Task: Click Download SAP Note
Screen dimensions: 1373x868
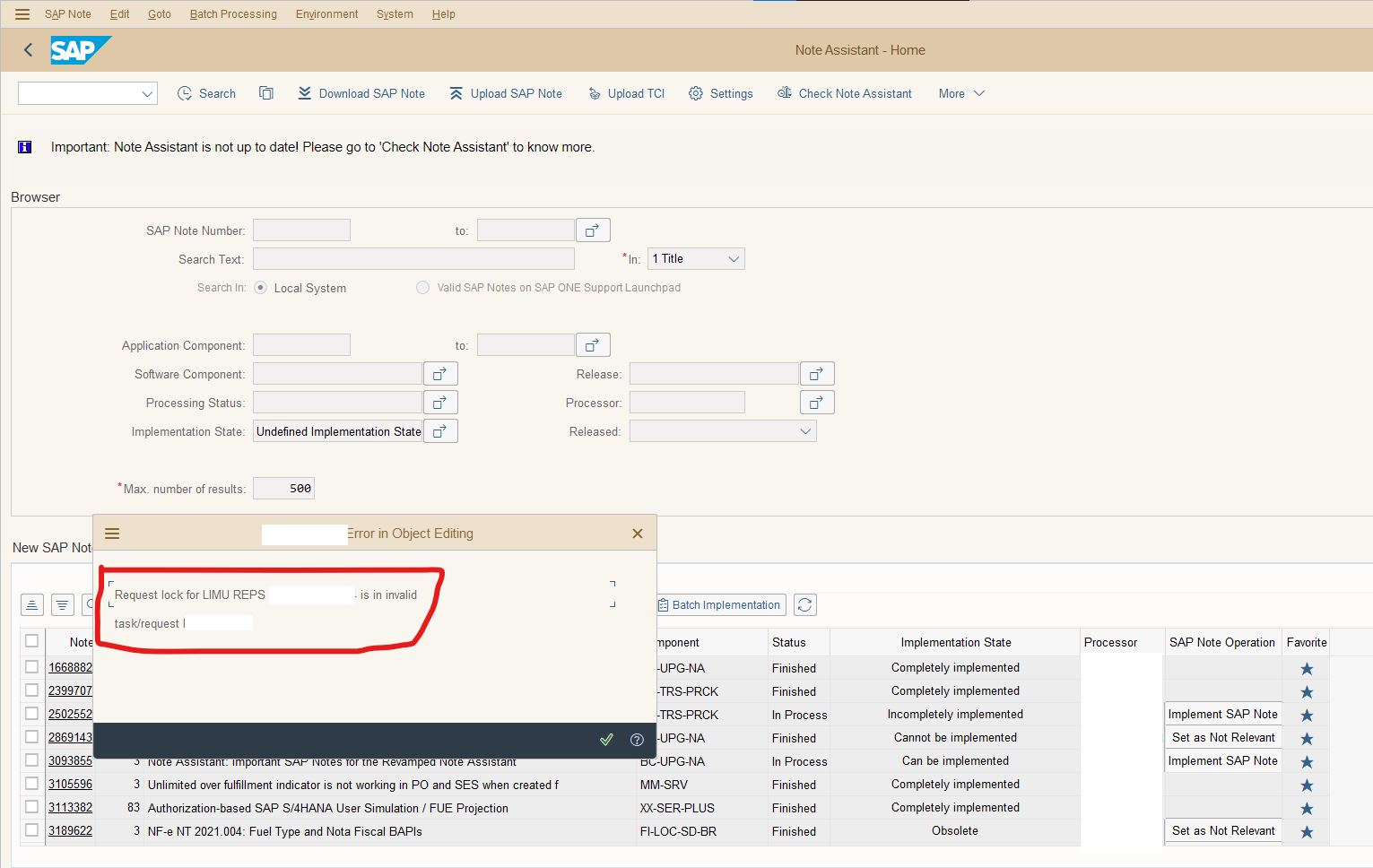Action: point(361,93)
